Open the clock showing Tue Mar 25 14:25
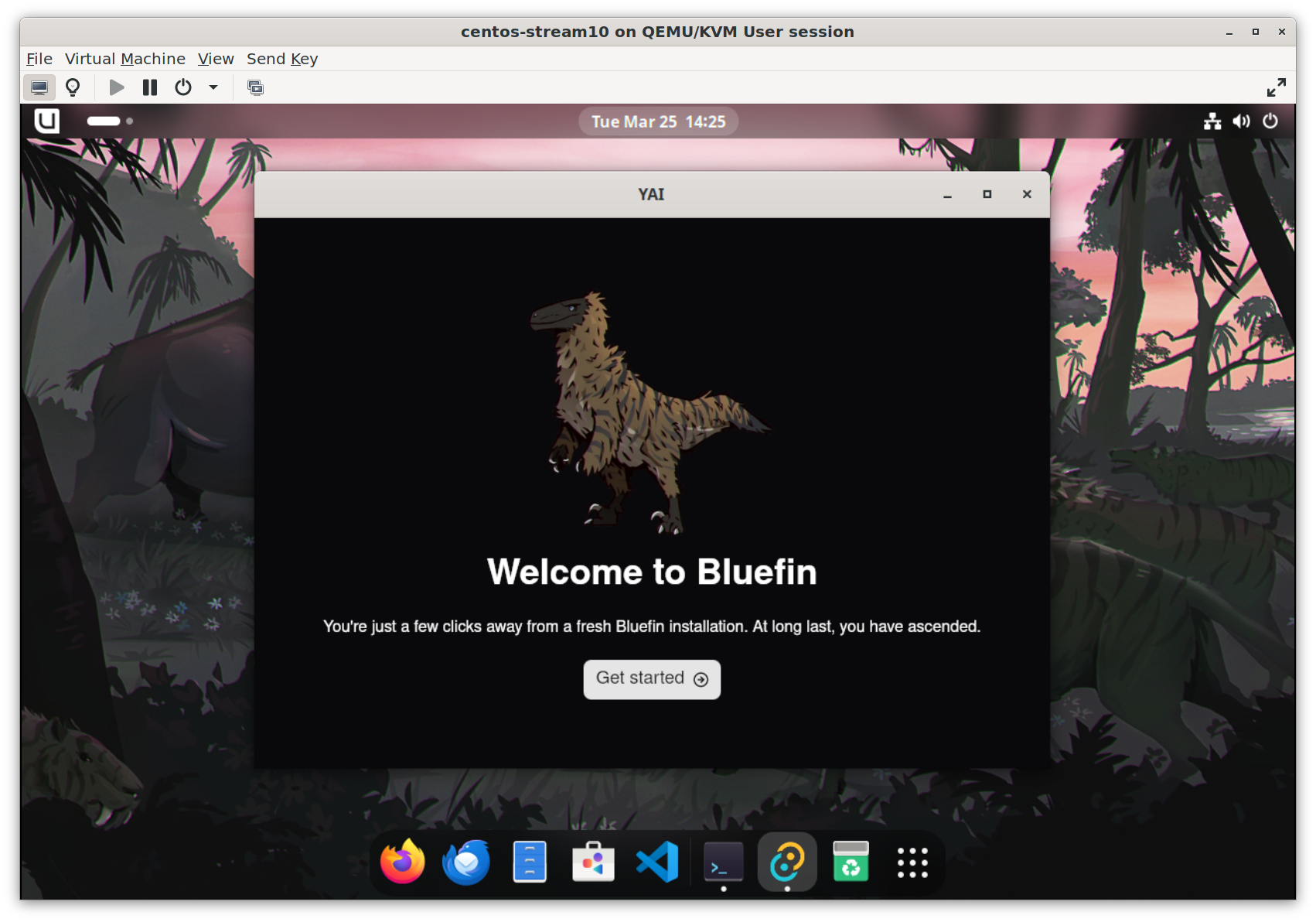 (x=659, y=121)
